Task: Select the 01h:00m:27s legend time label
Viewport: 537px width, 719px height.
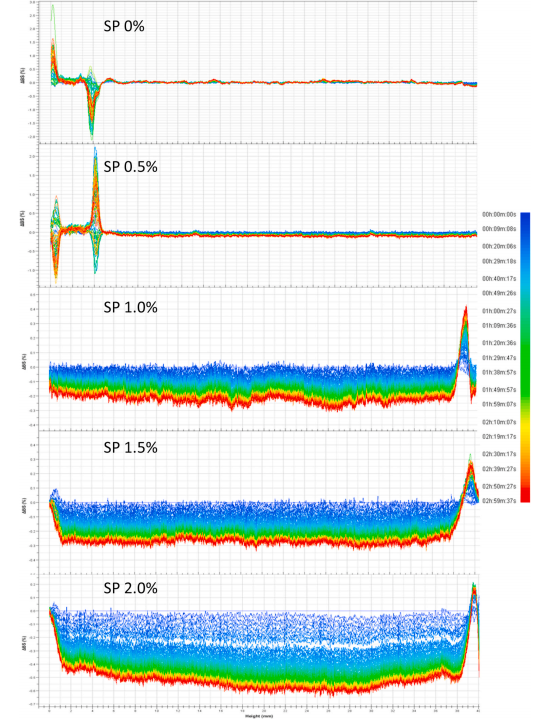Action: [499, 311]
